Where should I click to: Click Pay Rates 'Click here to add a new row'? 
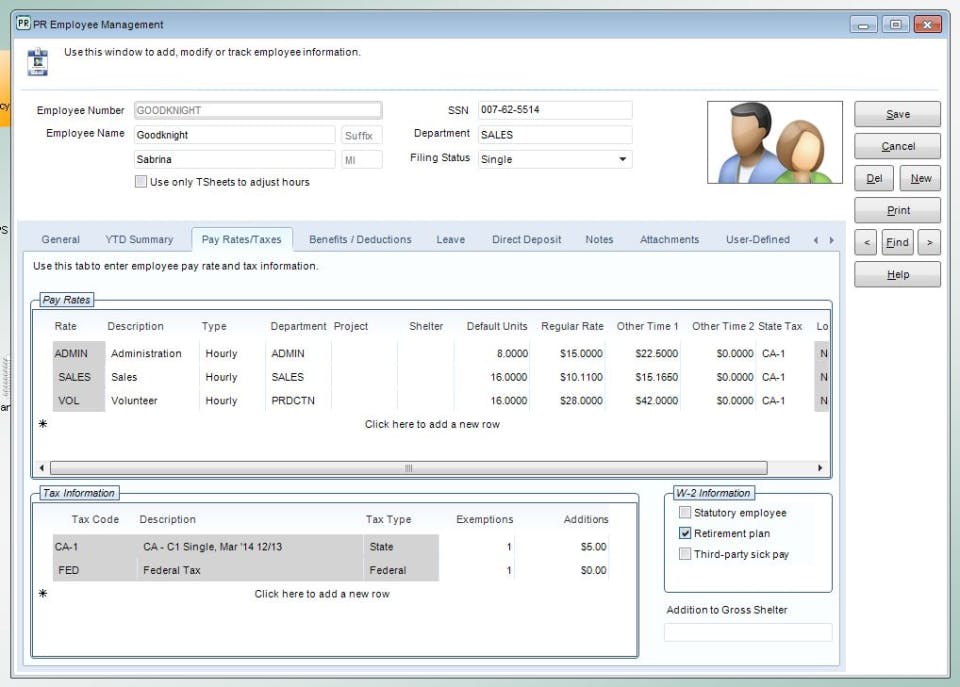click(x=432, y=424)
